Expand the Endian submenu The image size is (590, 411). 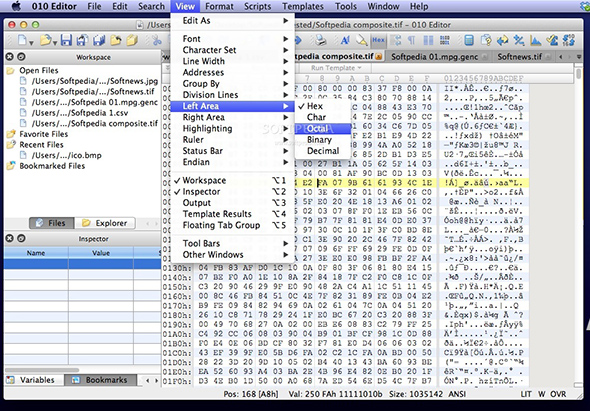point(232,162)
